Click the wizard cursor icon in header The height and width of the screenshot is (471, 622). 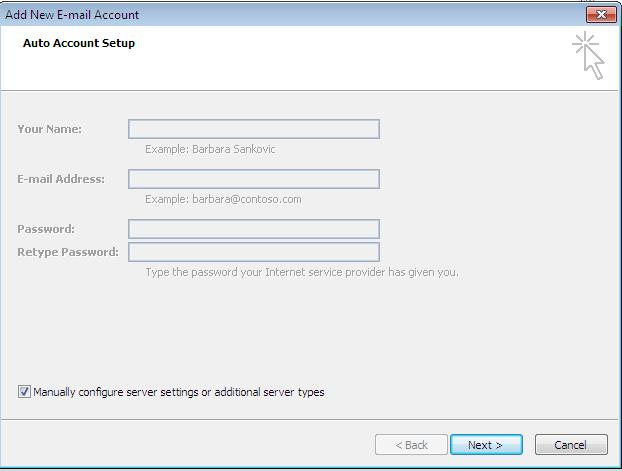[588, 56]
